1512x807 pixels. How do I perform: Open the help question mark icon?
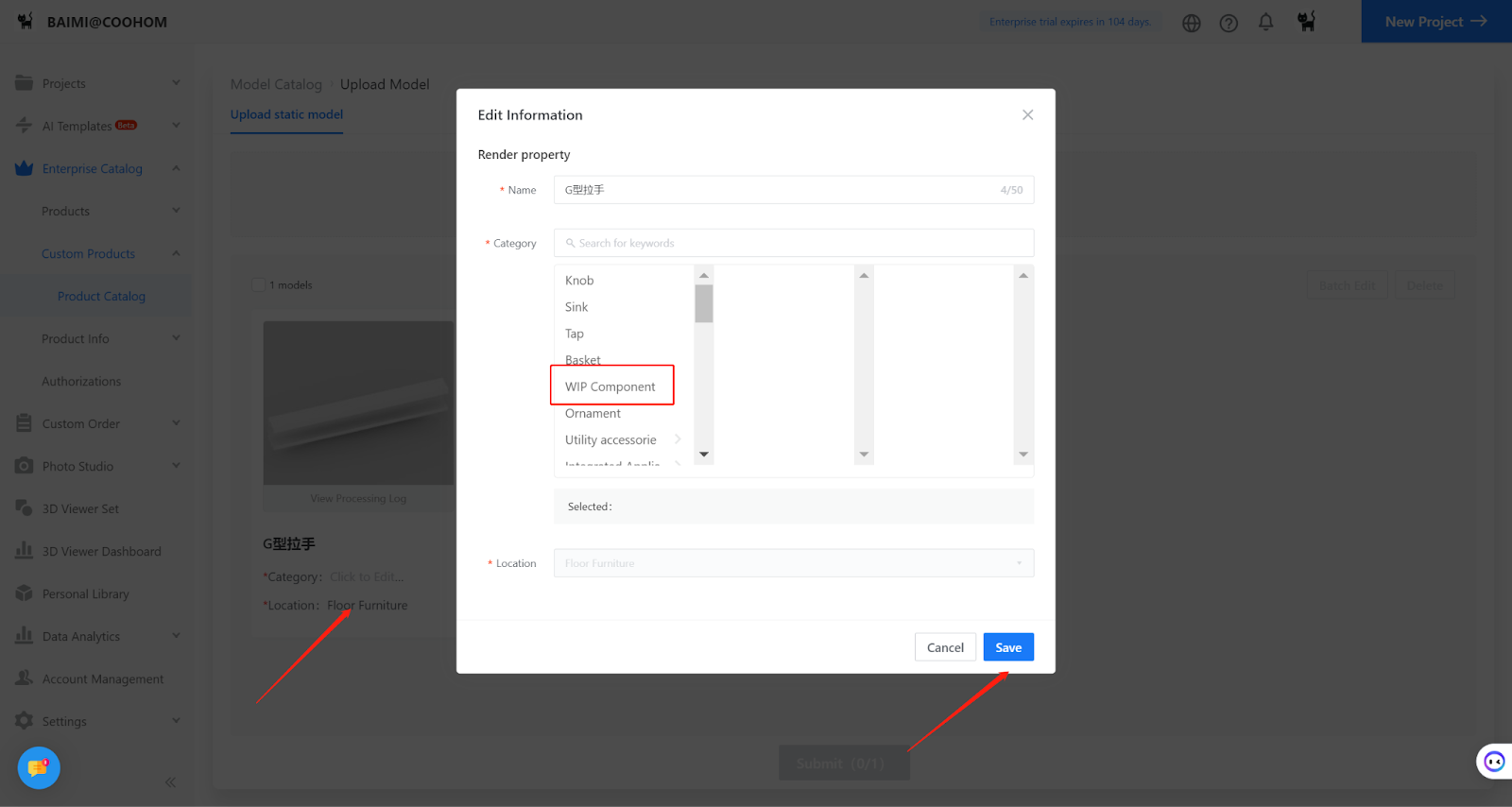tap(1228, 23)
